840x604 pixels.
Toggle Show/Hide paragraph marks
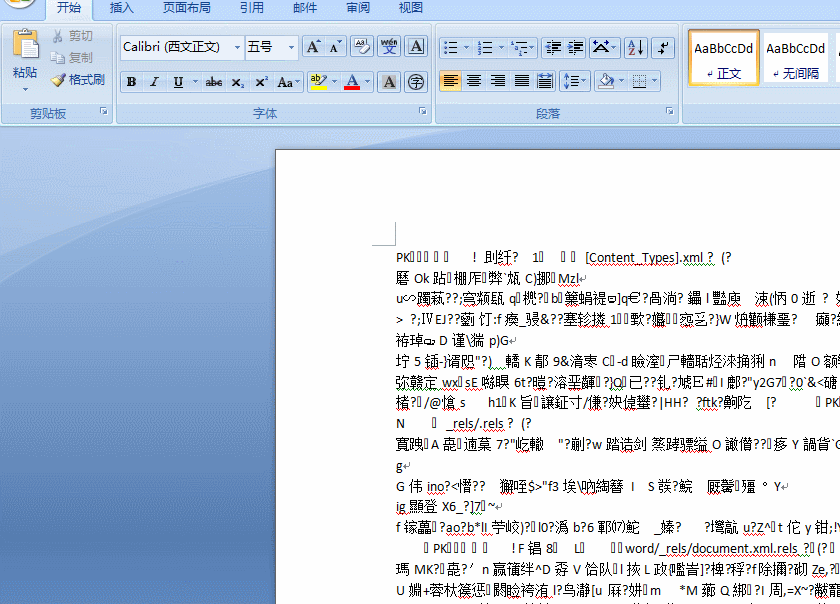tap(663, 48)
